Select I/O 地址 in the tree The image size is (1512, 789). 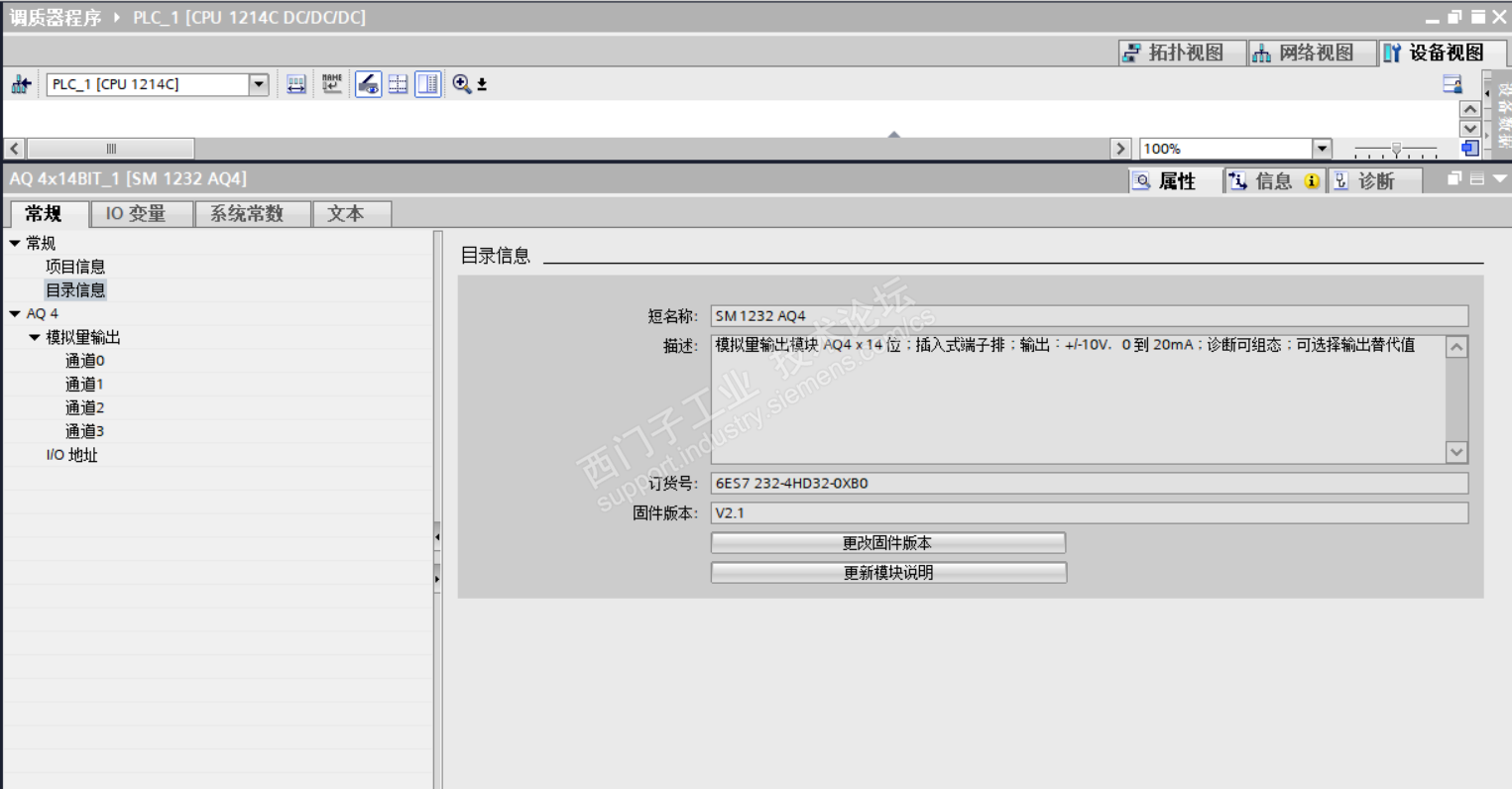coord(71,456)
